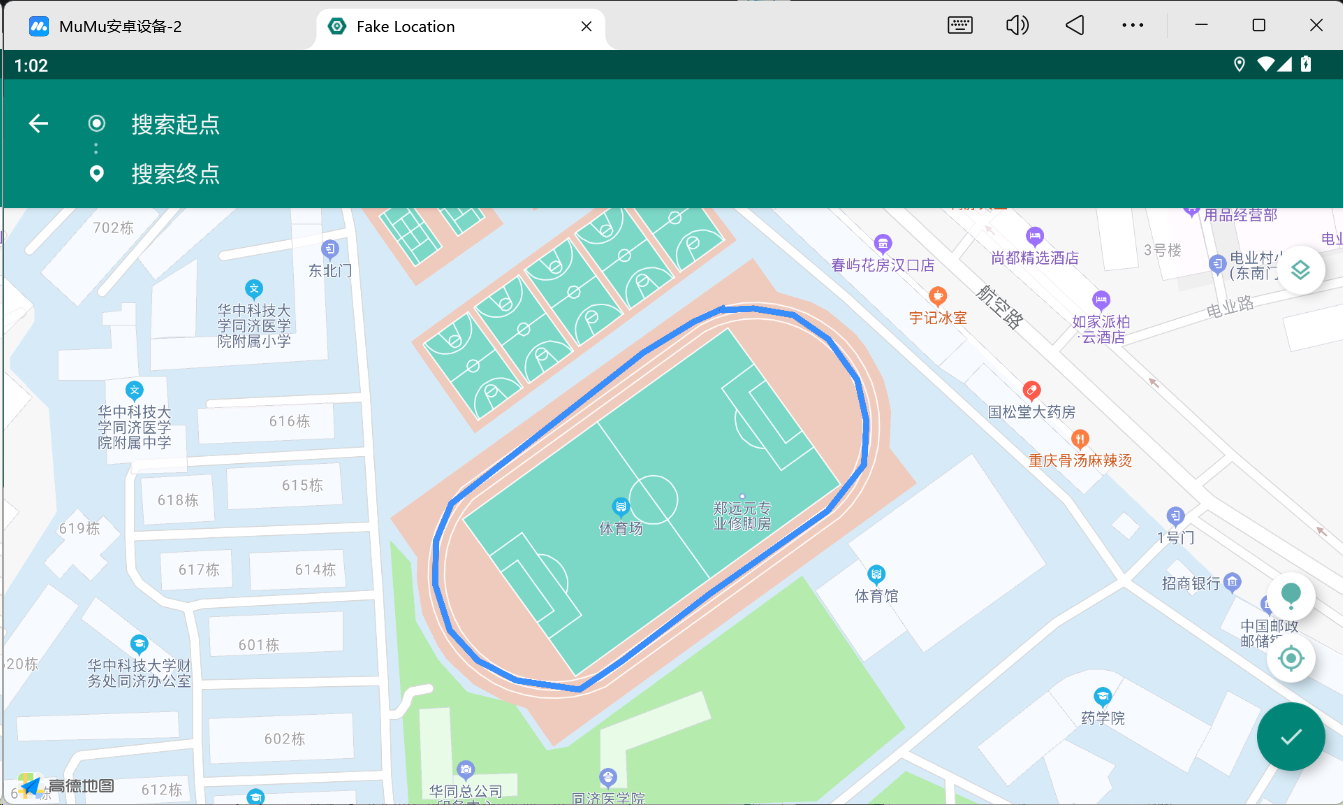Select the Fake Location tab

[x=405, y=27]
